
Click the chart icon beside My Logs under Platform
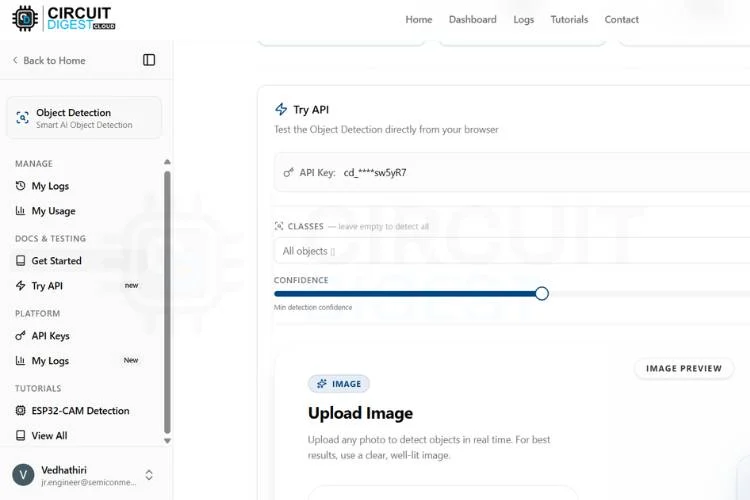pos(20,360)
